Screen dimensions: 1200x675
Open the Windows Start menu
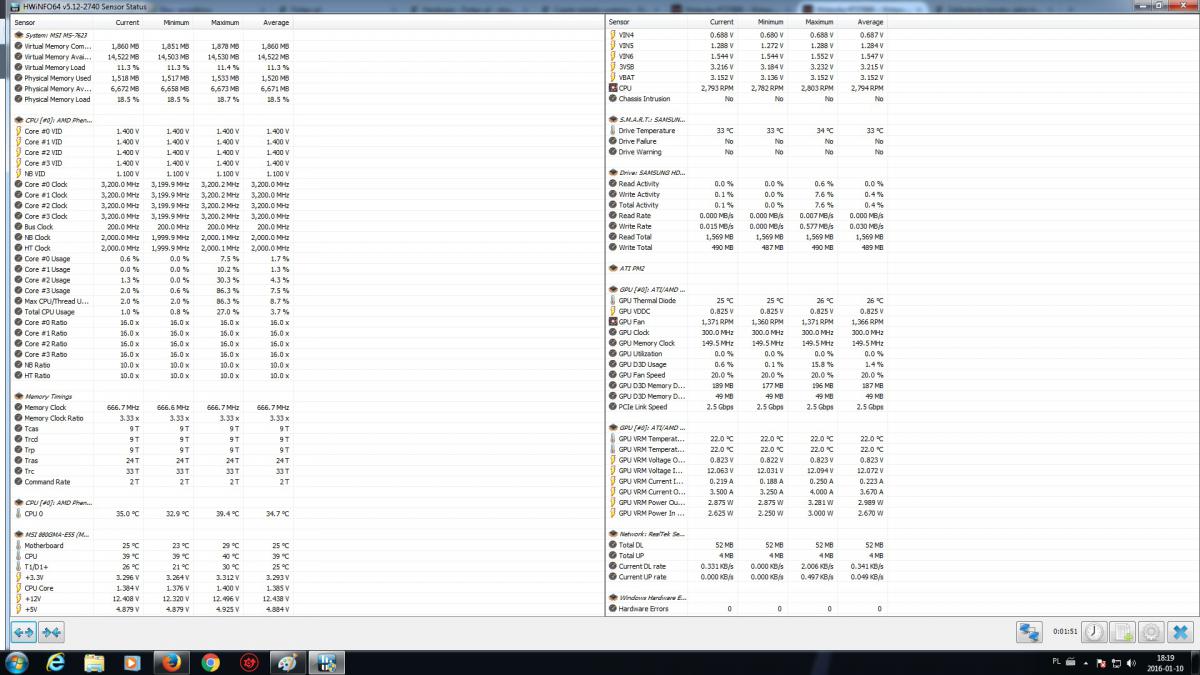[x=18, y=662]
